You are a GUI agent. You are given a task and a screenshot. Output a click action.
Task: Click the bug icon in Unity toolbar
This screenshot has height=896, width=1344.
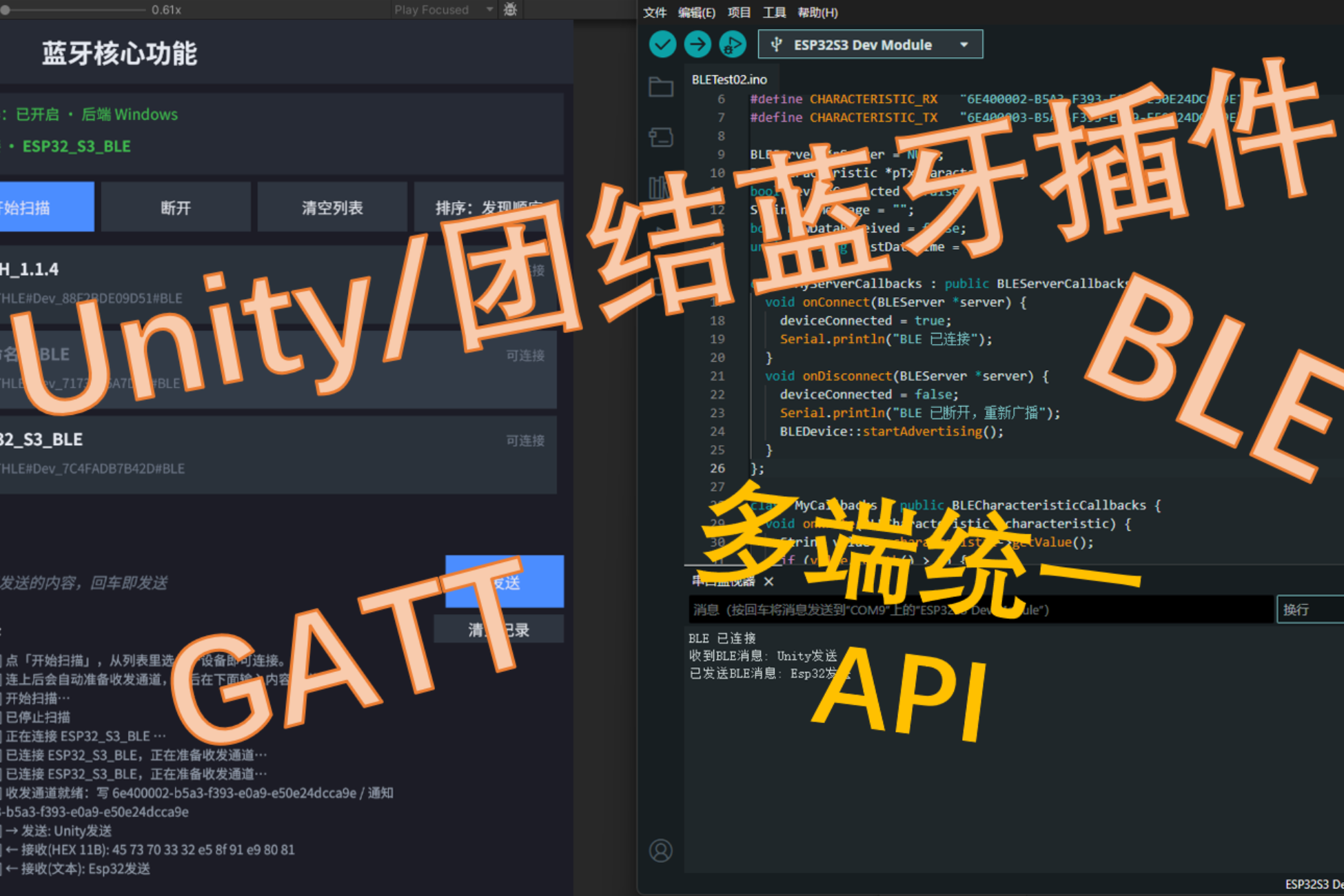[510, 10]
